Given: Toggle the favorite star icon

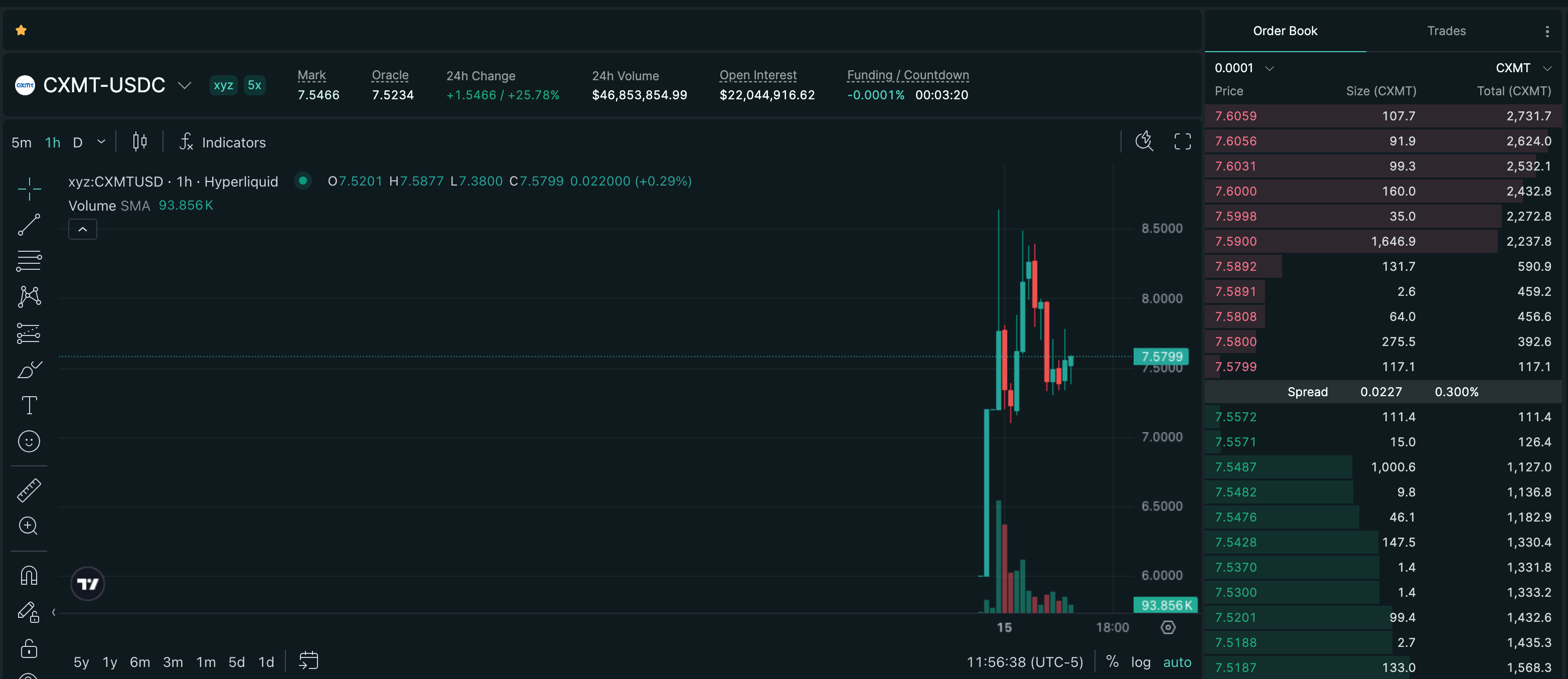Looking at the screenshot, I should [x=21, y=31].
